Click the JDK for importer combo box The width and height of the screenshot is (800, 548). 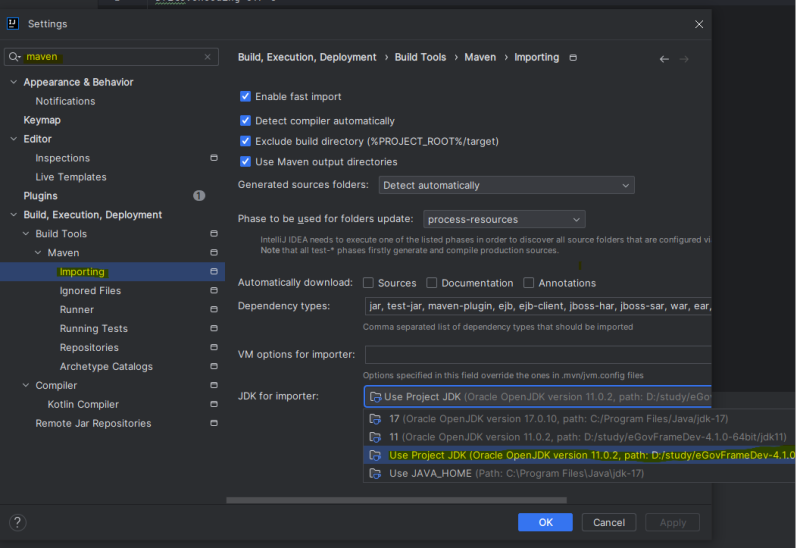(537, 396)
